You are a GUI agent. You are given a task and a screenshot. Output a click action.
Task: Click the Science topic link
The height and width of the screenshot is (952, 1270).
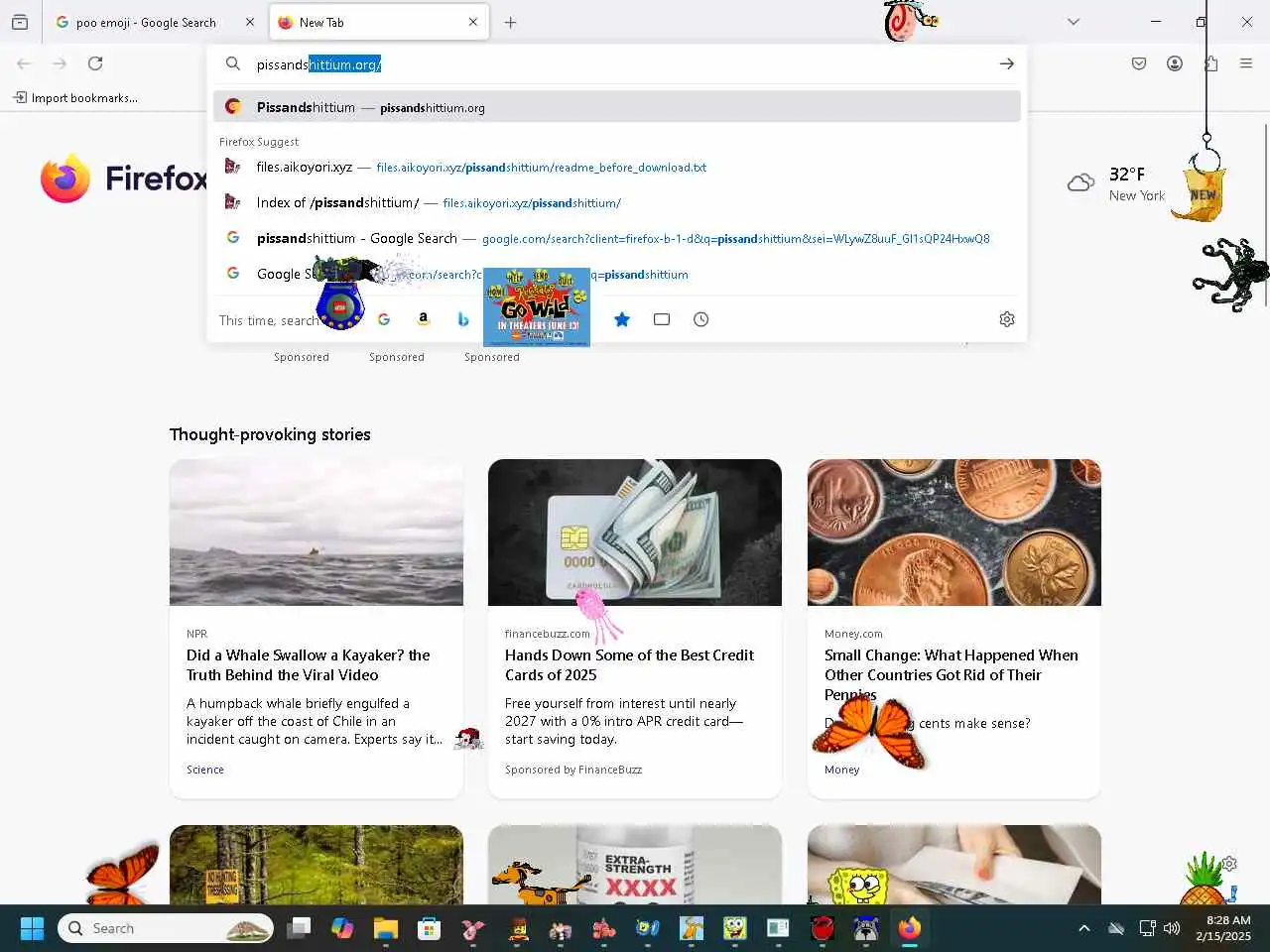click(x=205, y=770)
